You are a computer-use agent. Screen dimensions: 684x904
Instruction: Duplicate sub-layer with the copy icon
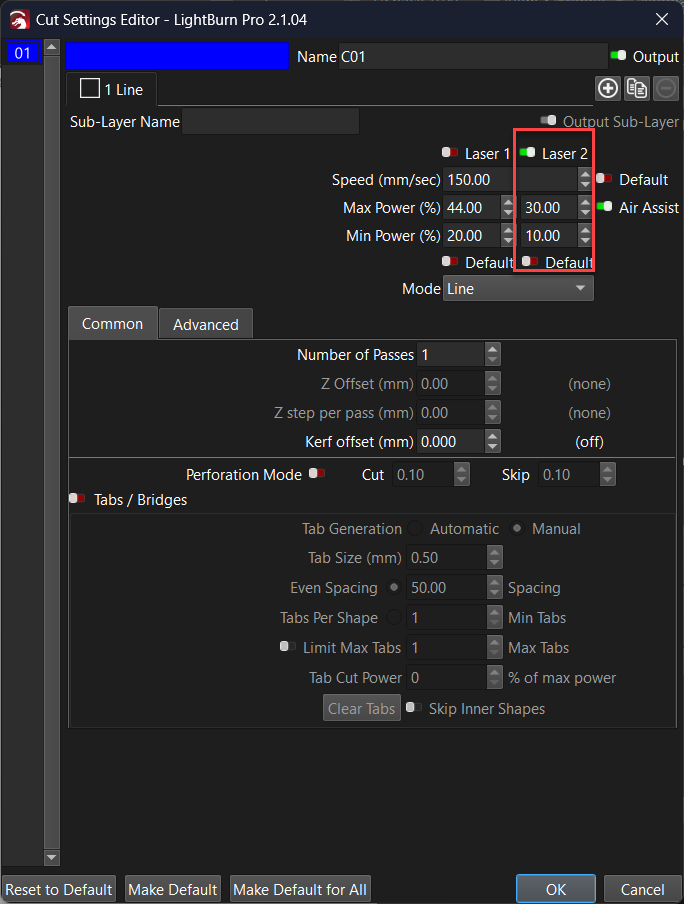(x=637, y=88)
